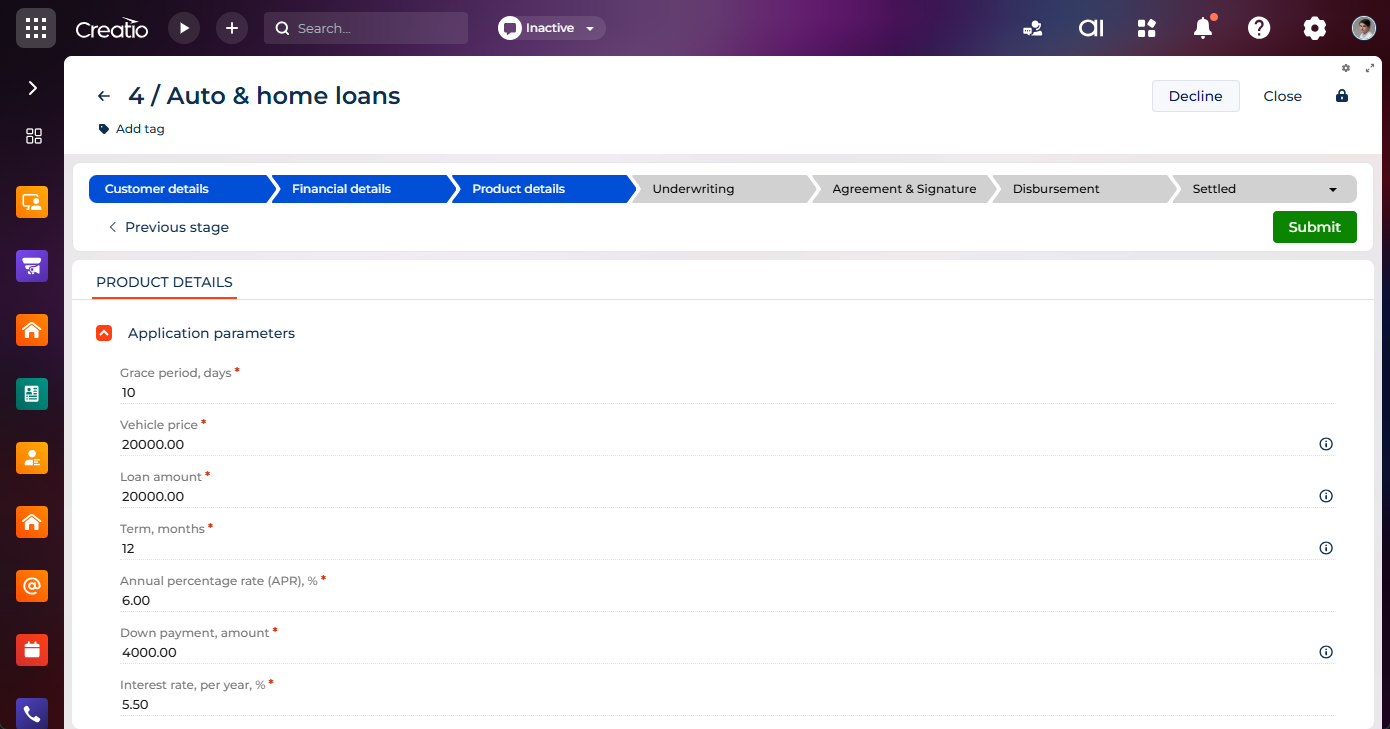The image size is (1390, 729).
Task: Click the info icon for Term, months
Action: pos(1326,548)
